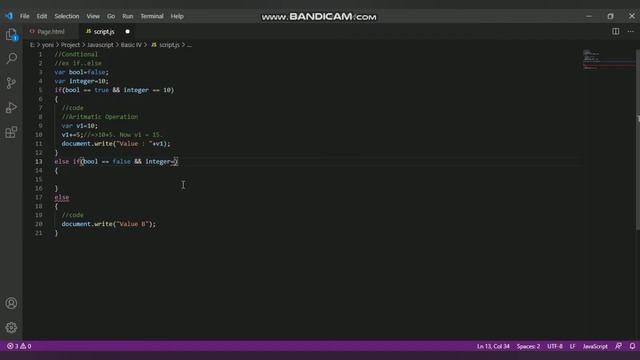640x360 pixels.
Task: Click the VS Code logo icon
Action: click(x=9, y=16)
